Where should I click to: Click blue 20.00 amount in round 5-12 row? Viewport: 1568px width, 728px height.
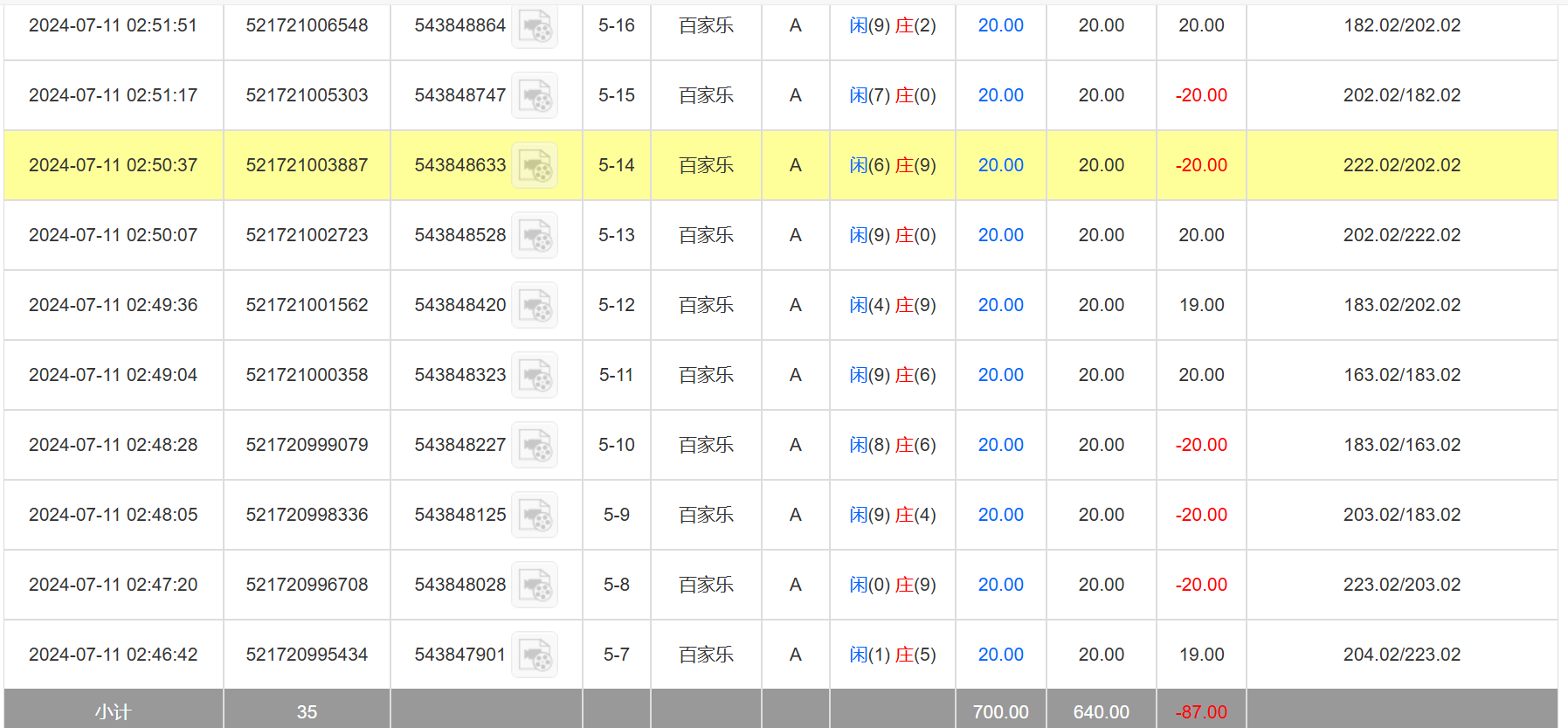pyautogui.click(x=1000, y=305)
